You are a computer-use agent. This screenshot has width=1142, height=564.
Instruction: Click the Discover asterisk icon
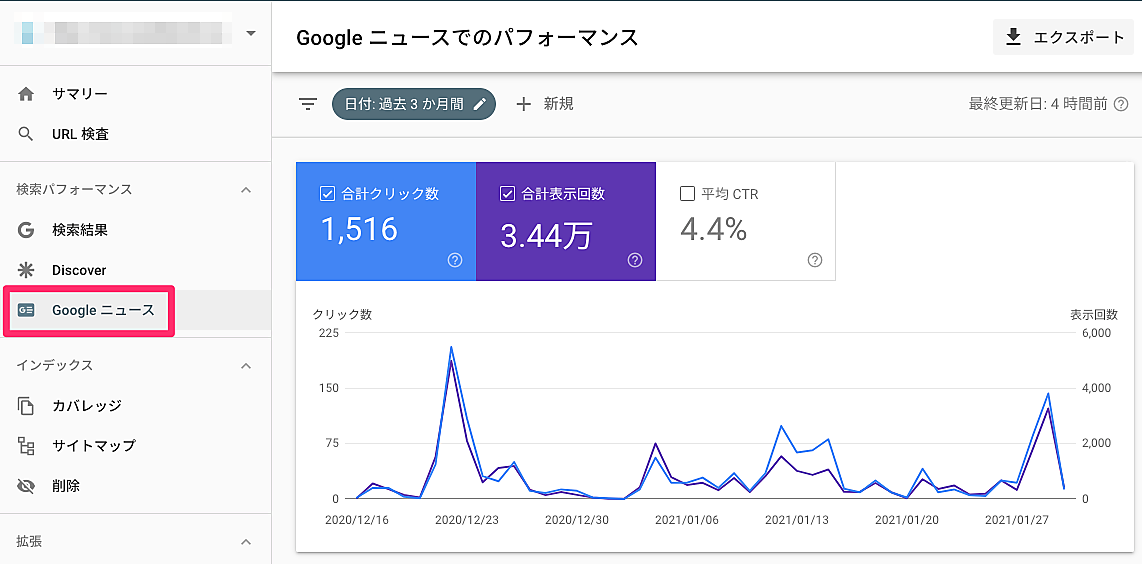point(26,270)
